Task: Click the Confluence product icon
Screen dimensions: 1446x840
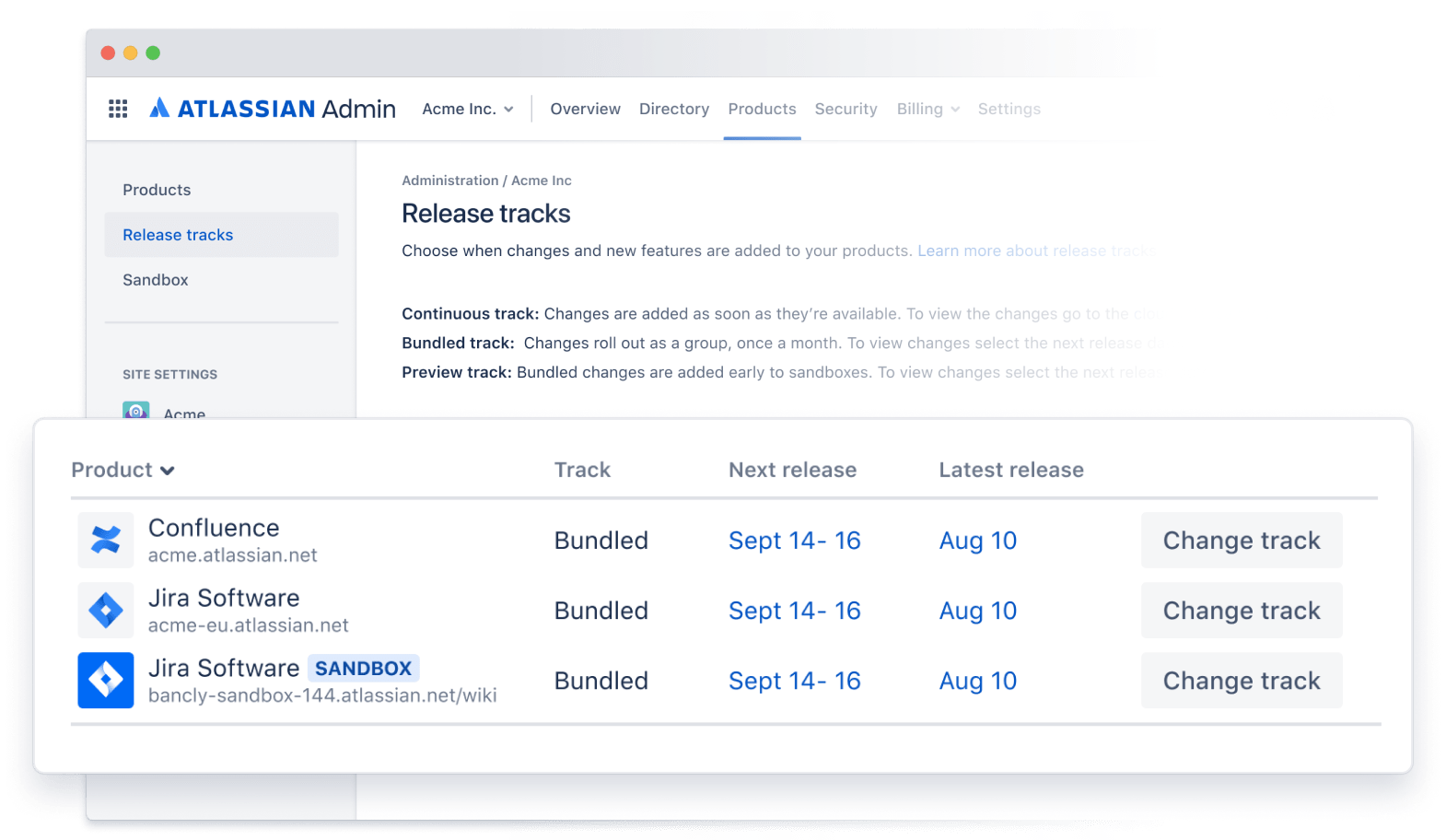Action: (106, 540)
